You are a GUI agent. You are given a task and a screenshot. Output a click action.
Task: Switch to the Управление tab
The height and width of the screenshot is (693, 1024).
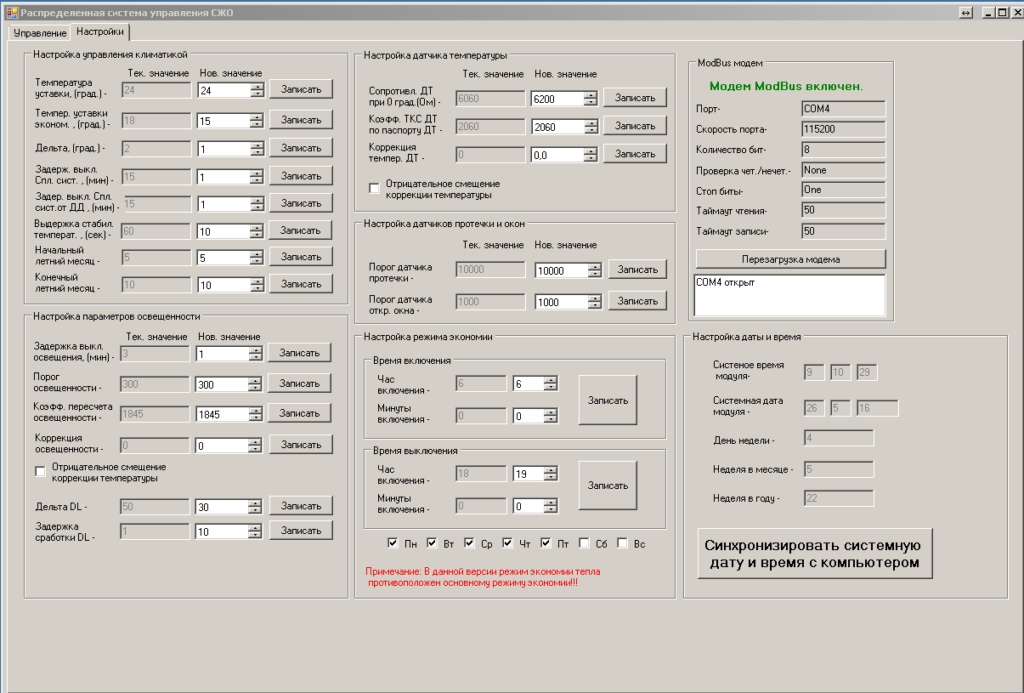40,33
